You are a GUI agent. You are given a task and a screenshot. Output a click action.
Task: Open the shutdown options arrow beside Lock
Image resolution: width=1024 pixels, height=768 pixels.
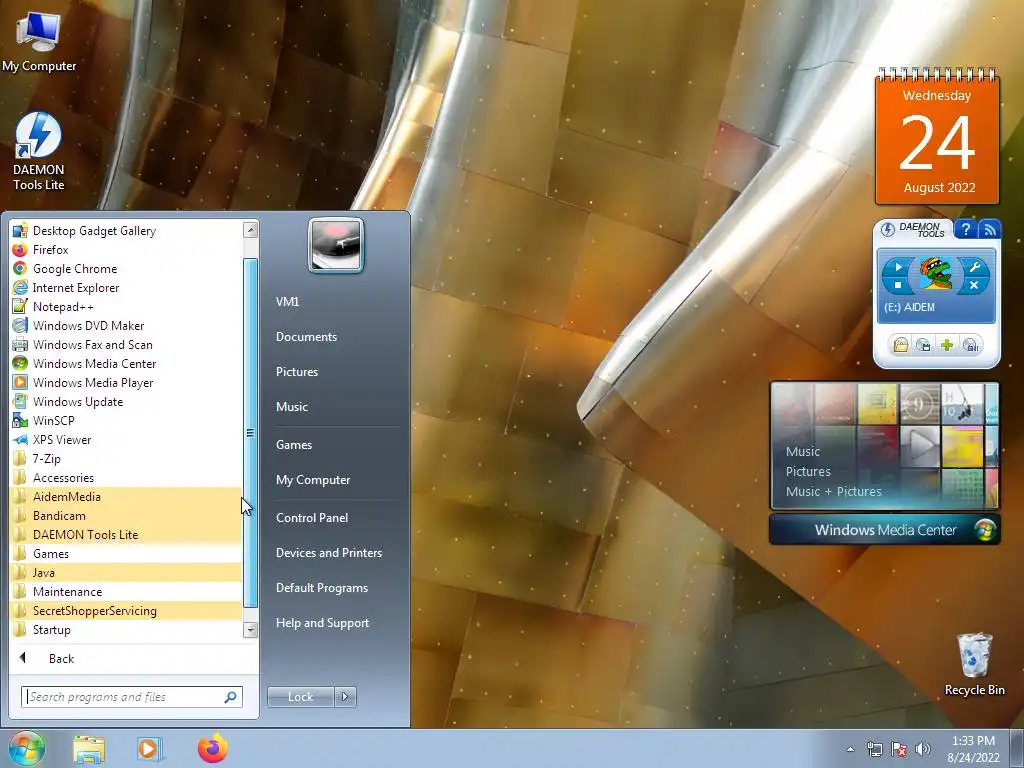tap(345, 697)
